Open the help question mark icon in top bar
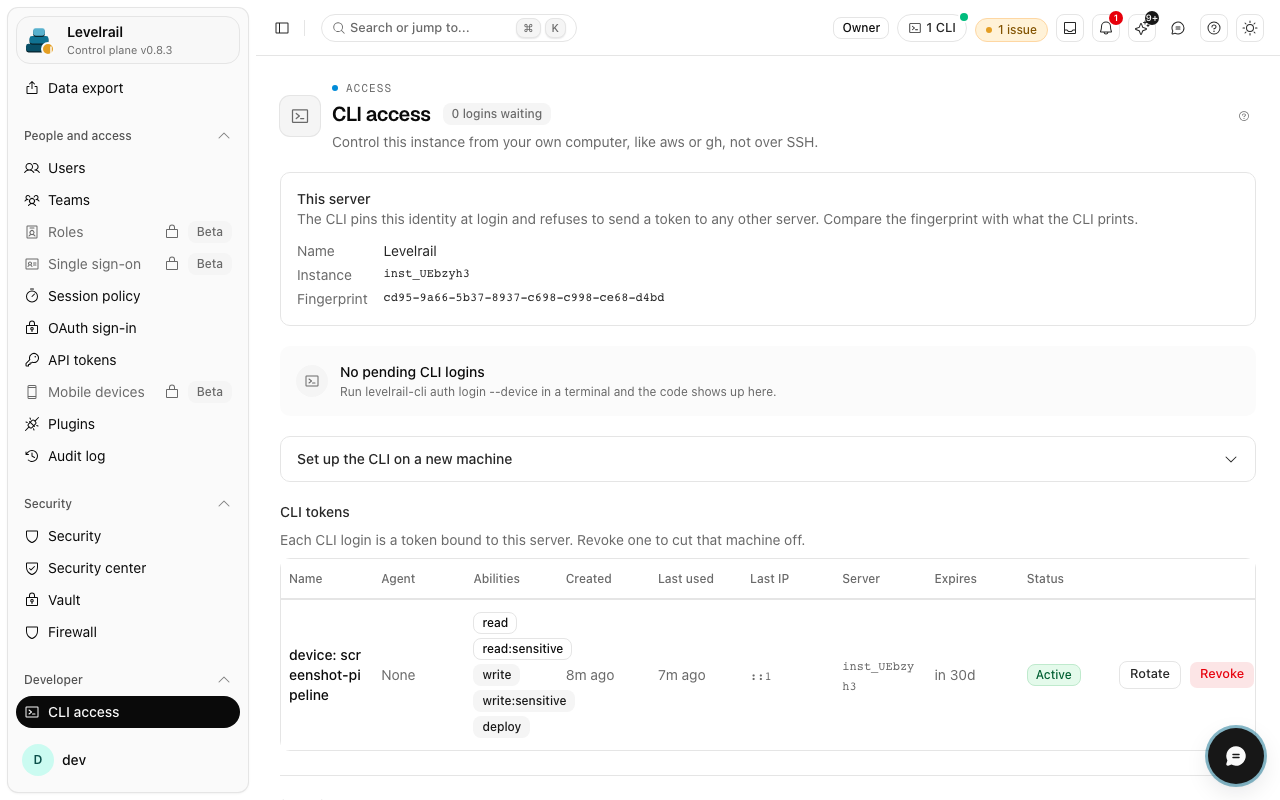Screen dimensions: 1280x800 click(1214, 28)
